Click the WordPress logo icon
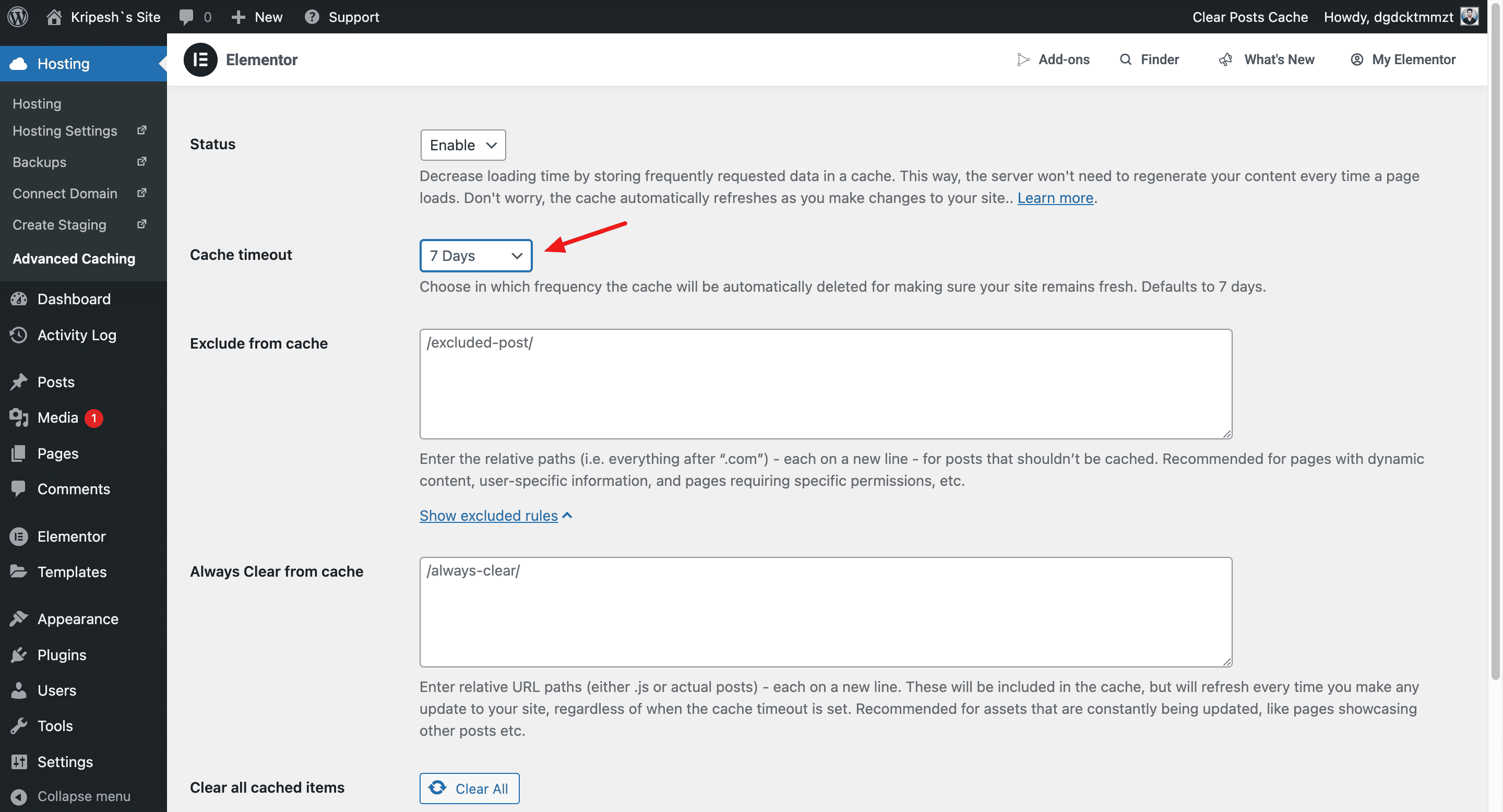Image resolution: width=1503 pixels, height=812 pixels. tap(18, 16)
